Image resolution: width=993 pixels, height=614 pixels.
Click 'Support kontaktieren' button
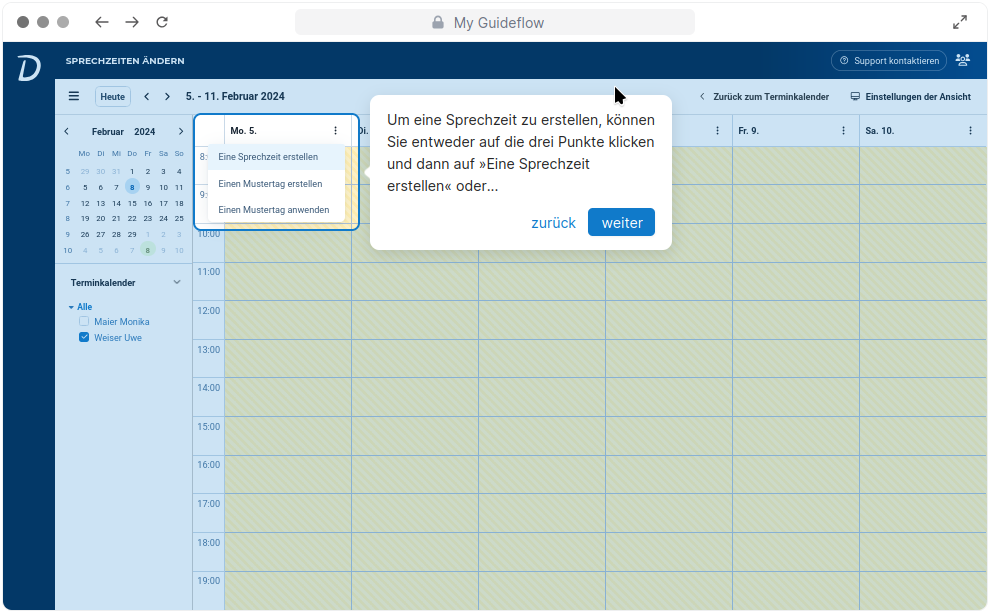pos(889,61)
